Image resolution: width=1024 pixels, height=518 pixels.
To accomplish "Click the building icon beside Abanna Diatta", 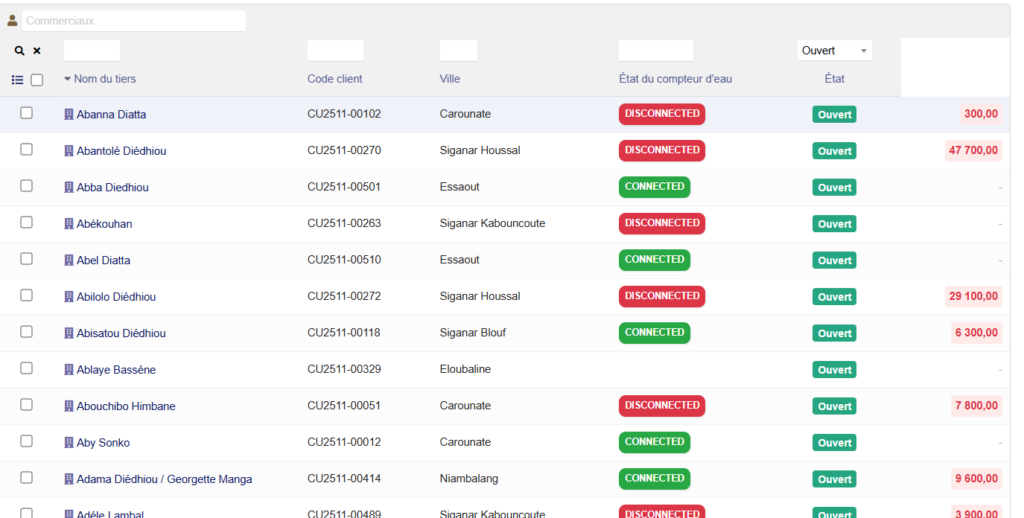I will click(69, 115).
